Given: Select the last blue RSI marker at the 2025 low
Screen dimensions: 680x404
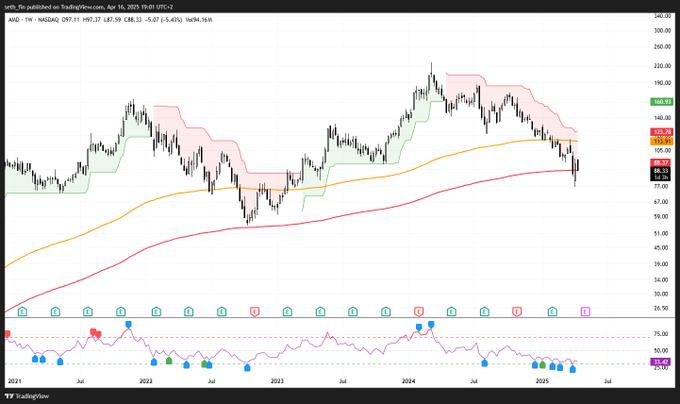Looking at the screenshot, I should (572, 369).
